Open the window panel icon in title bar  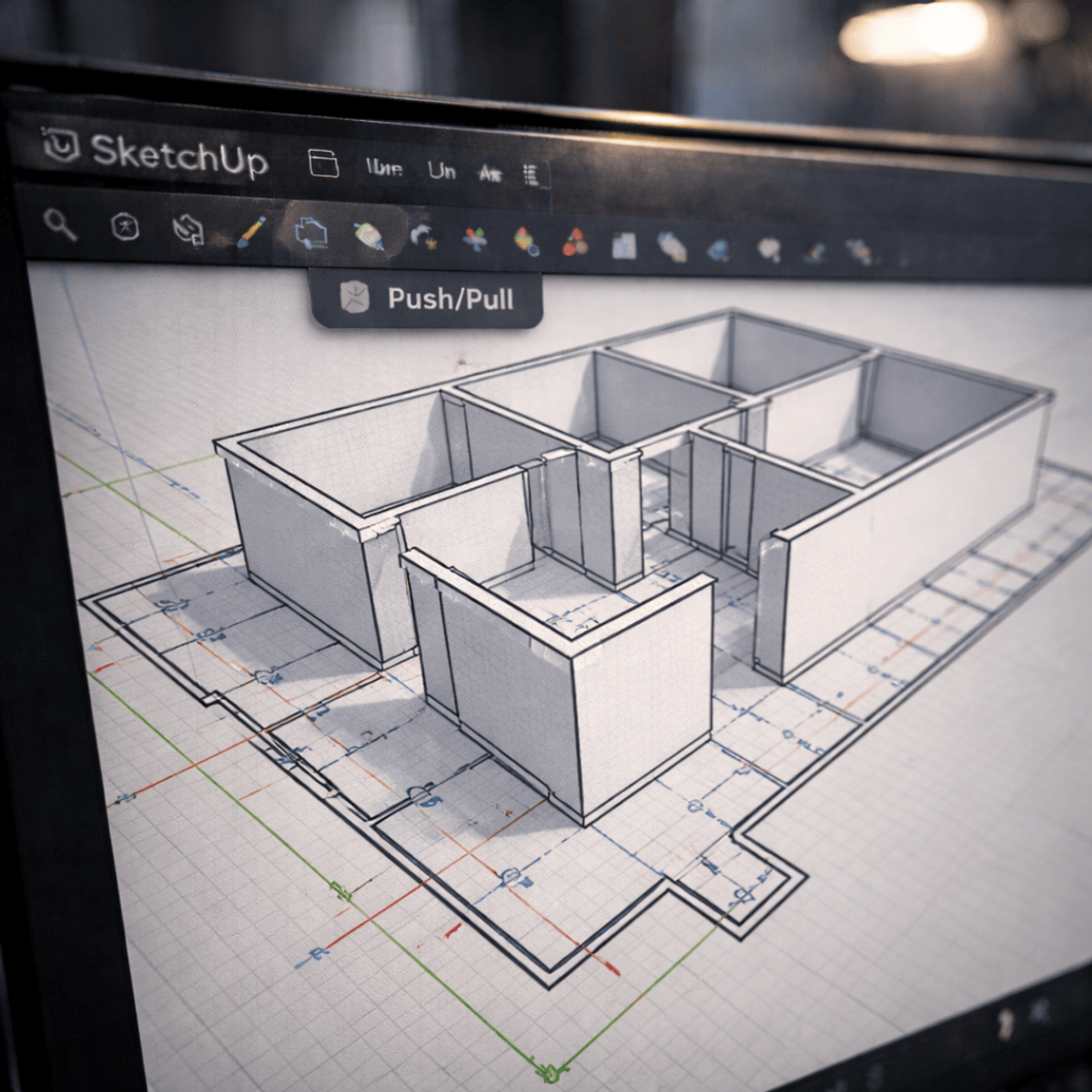pos(324,164)
